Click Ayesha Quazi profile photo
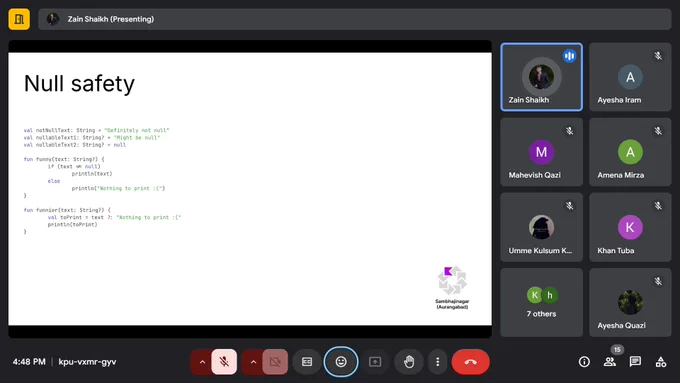Image resolution: width=680 pixels, height=383 pixels. click(630, 302)
